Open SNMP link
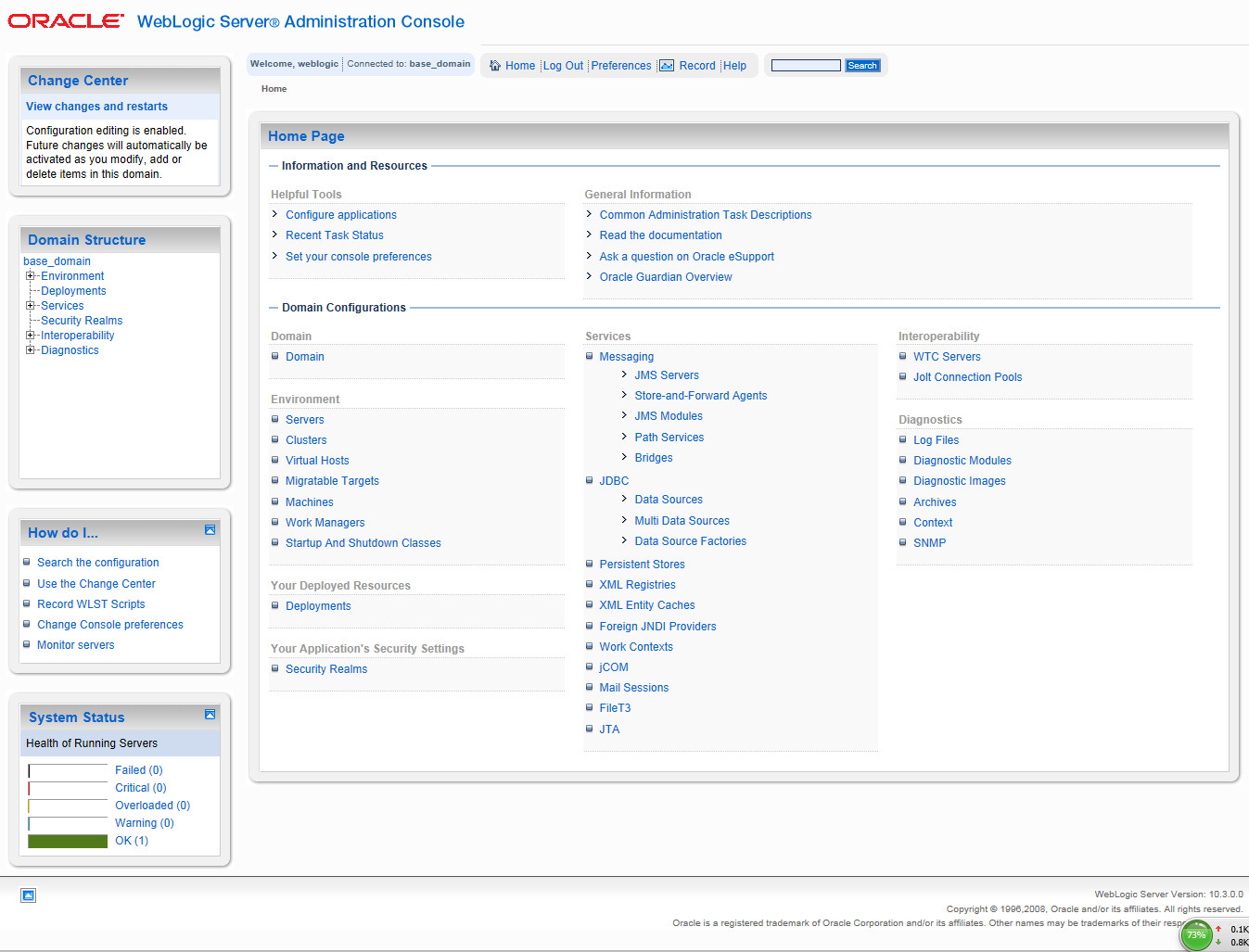The image size is (1249, 952). [x=930, y=543]
